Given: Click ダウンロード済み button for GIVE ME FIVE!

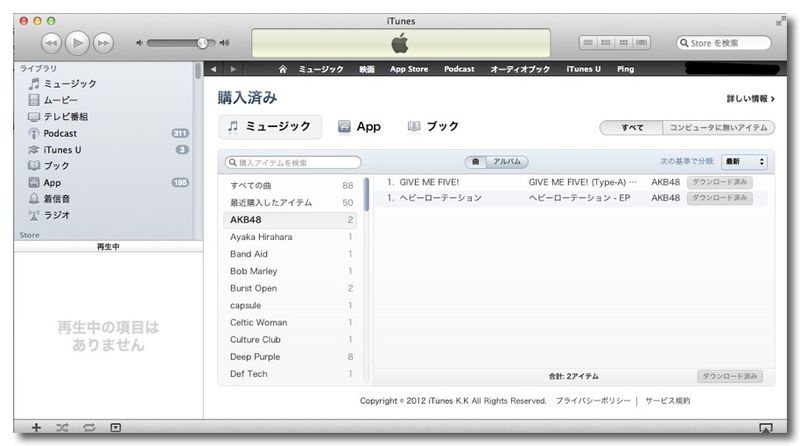Looking at the screenshot, I should click(x=719, y=182).
